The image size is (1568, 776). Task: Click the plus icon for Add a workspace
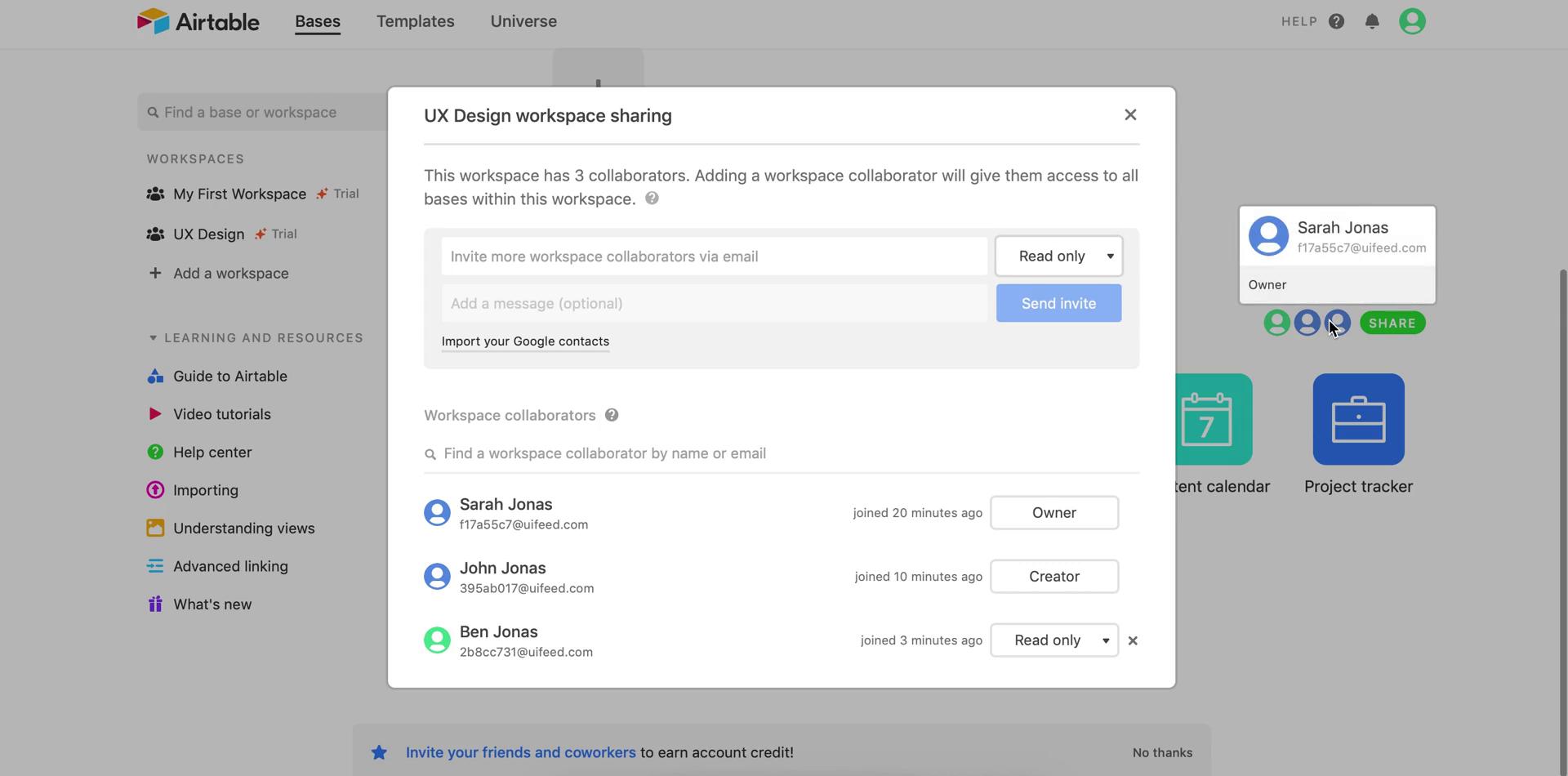tap(155, 273)
